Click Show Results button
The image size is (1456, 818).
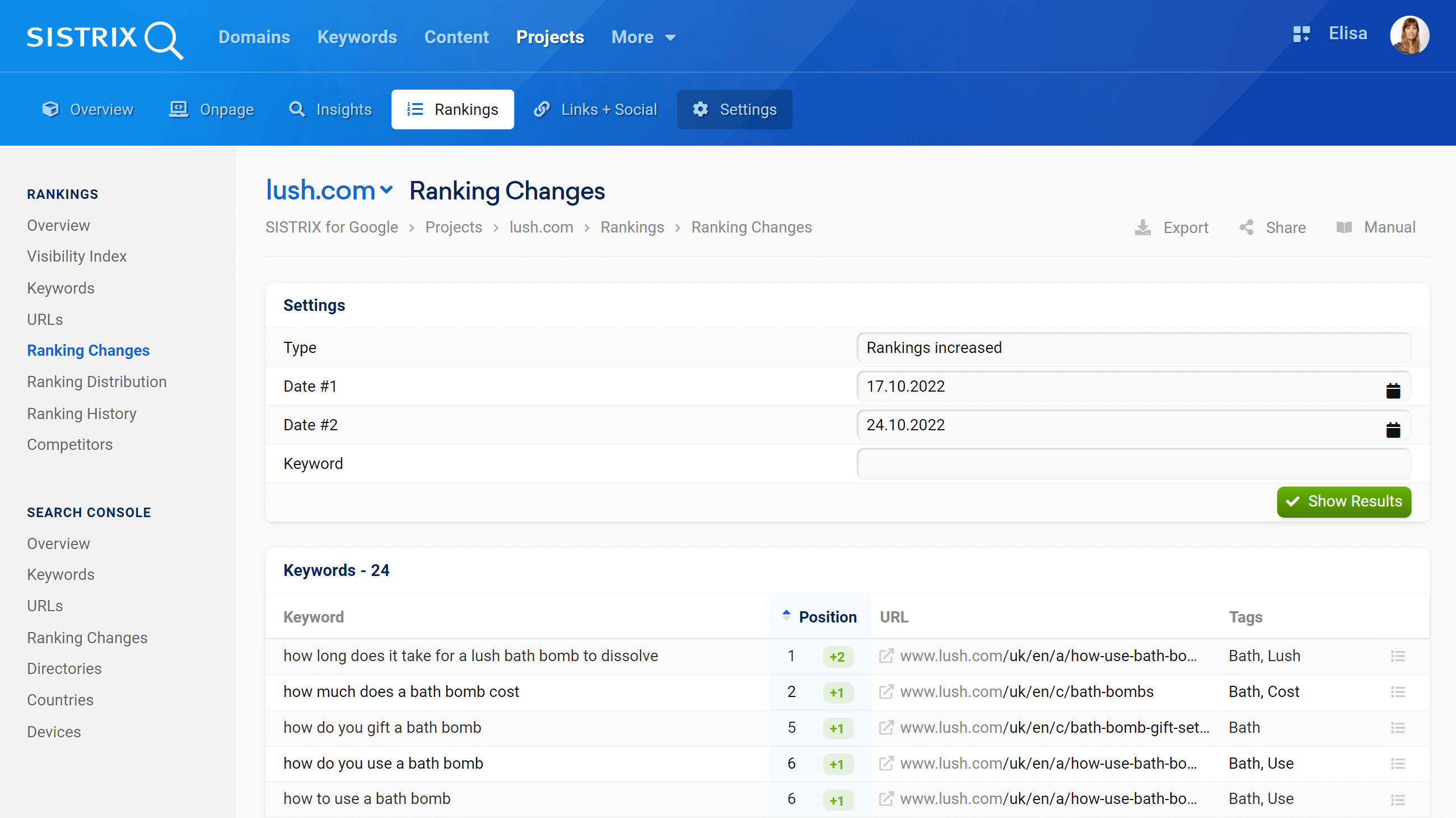click(x=1344, y=501)
